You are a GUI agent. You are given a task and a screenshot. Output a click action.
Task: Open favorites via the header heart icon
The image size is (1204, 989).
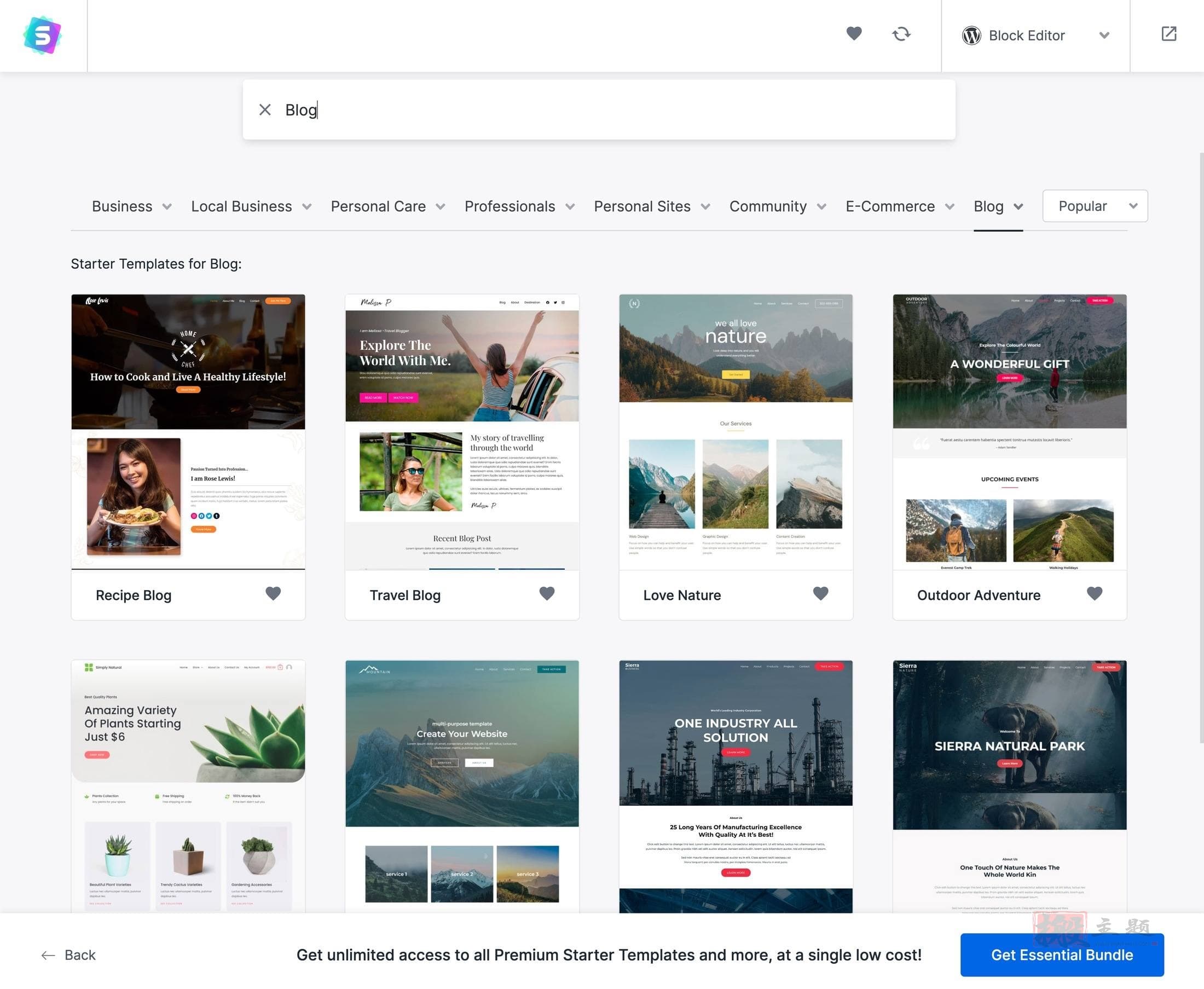[x=854, y=33]
